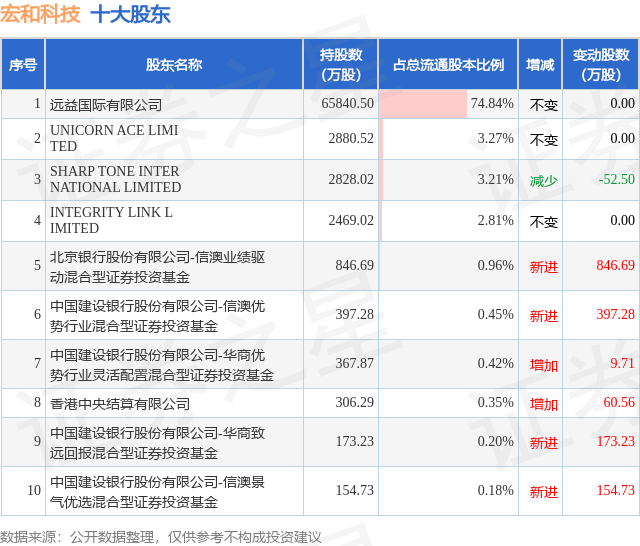Viewport: 640px width, 546px height.
Task: Click the 占总流通股本比例 column header
Action: tap(448, 64)
